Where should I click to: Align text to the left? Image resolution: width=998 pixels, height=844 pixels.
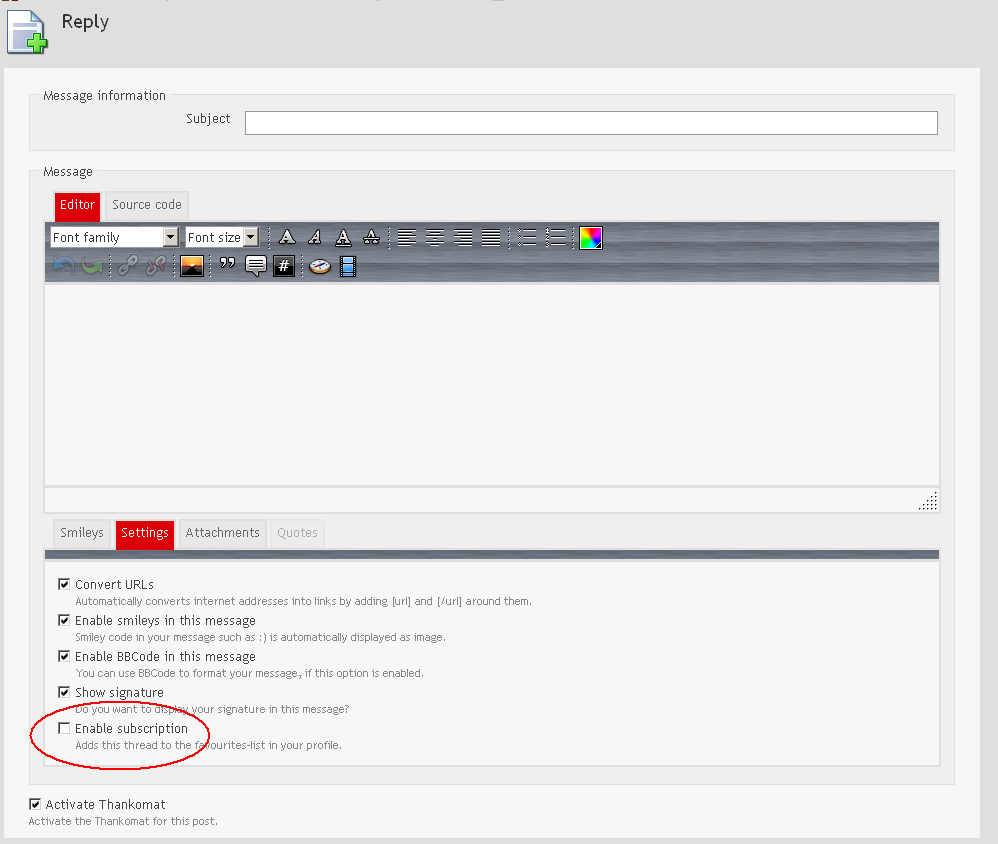tap(407, 237)
